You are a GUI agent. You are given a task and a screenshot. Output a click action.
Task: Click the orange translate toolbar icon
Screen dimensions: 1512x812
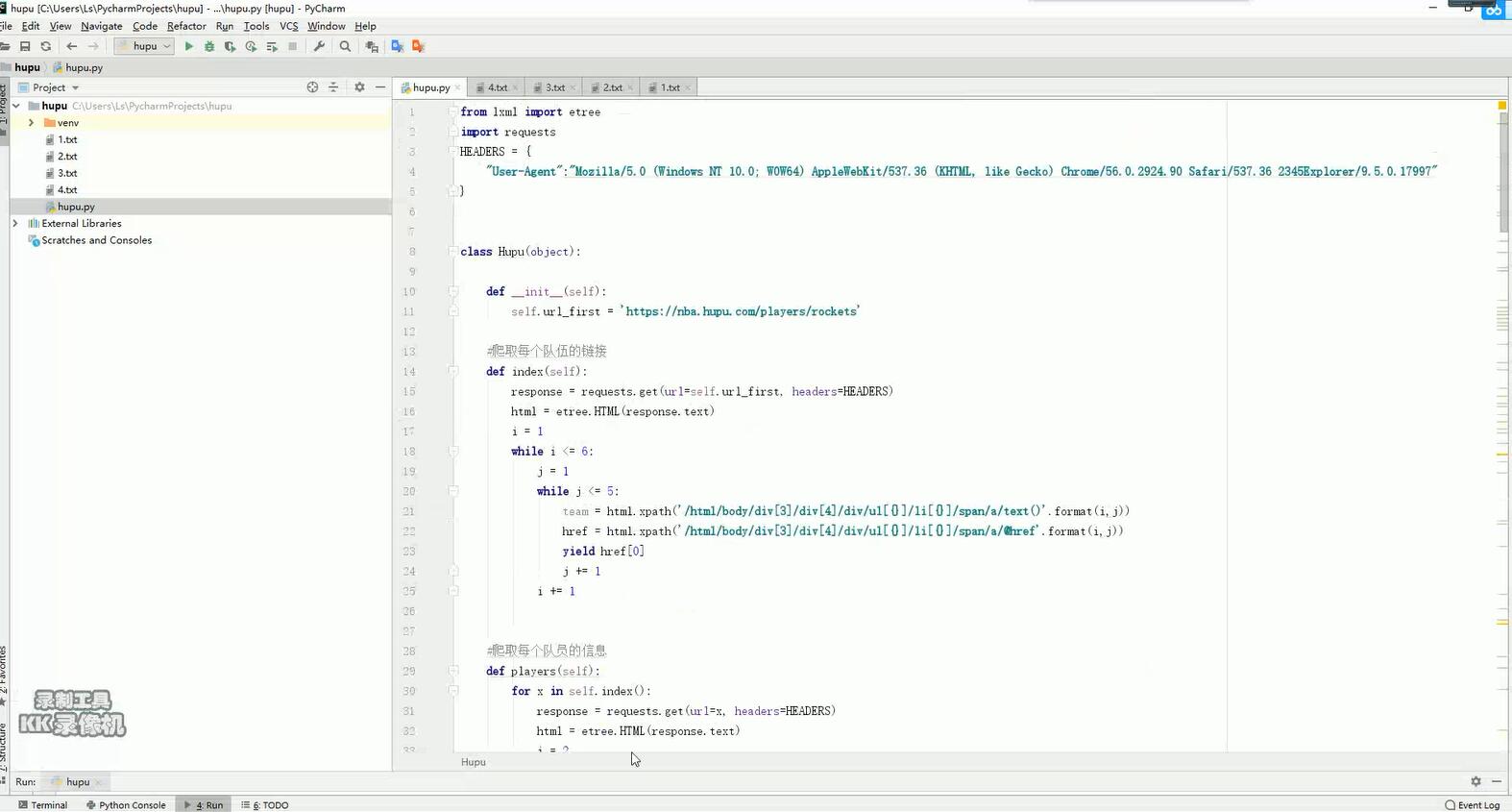tap(418, 46)
